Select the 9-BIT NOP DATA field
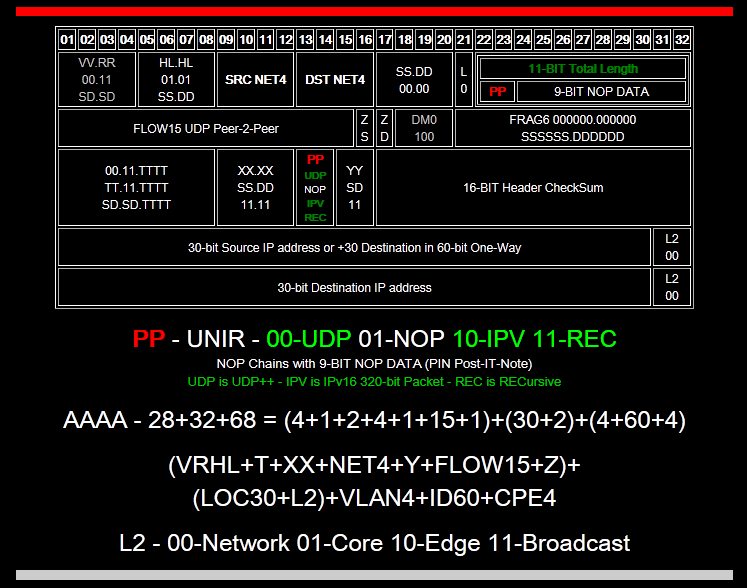Screen dimensions: 747x588 [x=601, y=91]
